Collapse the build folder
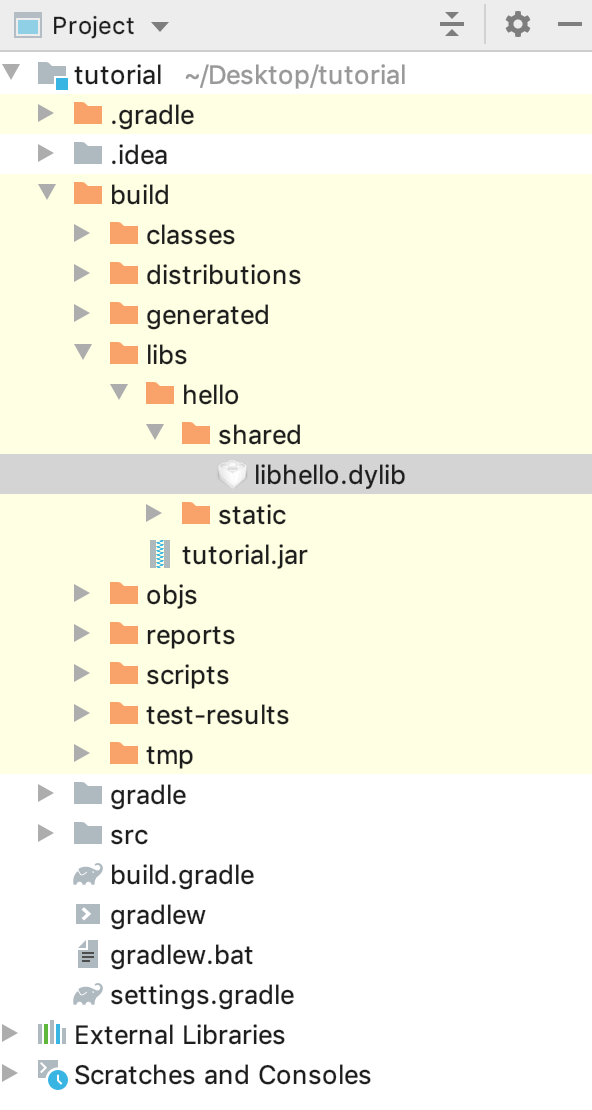 pos(46,194)
